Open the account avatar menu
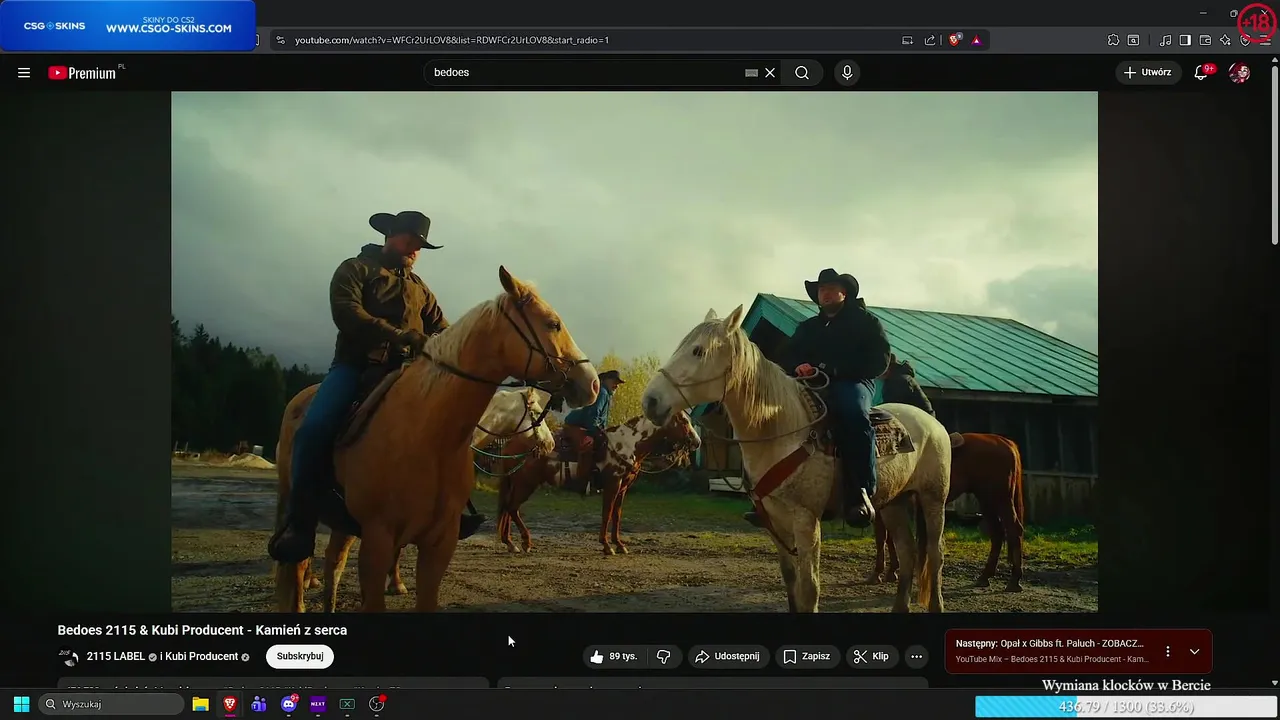This screenshot has height=720, width=1280. click(x=1239, y=73)
